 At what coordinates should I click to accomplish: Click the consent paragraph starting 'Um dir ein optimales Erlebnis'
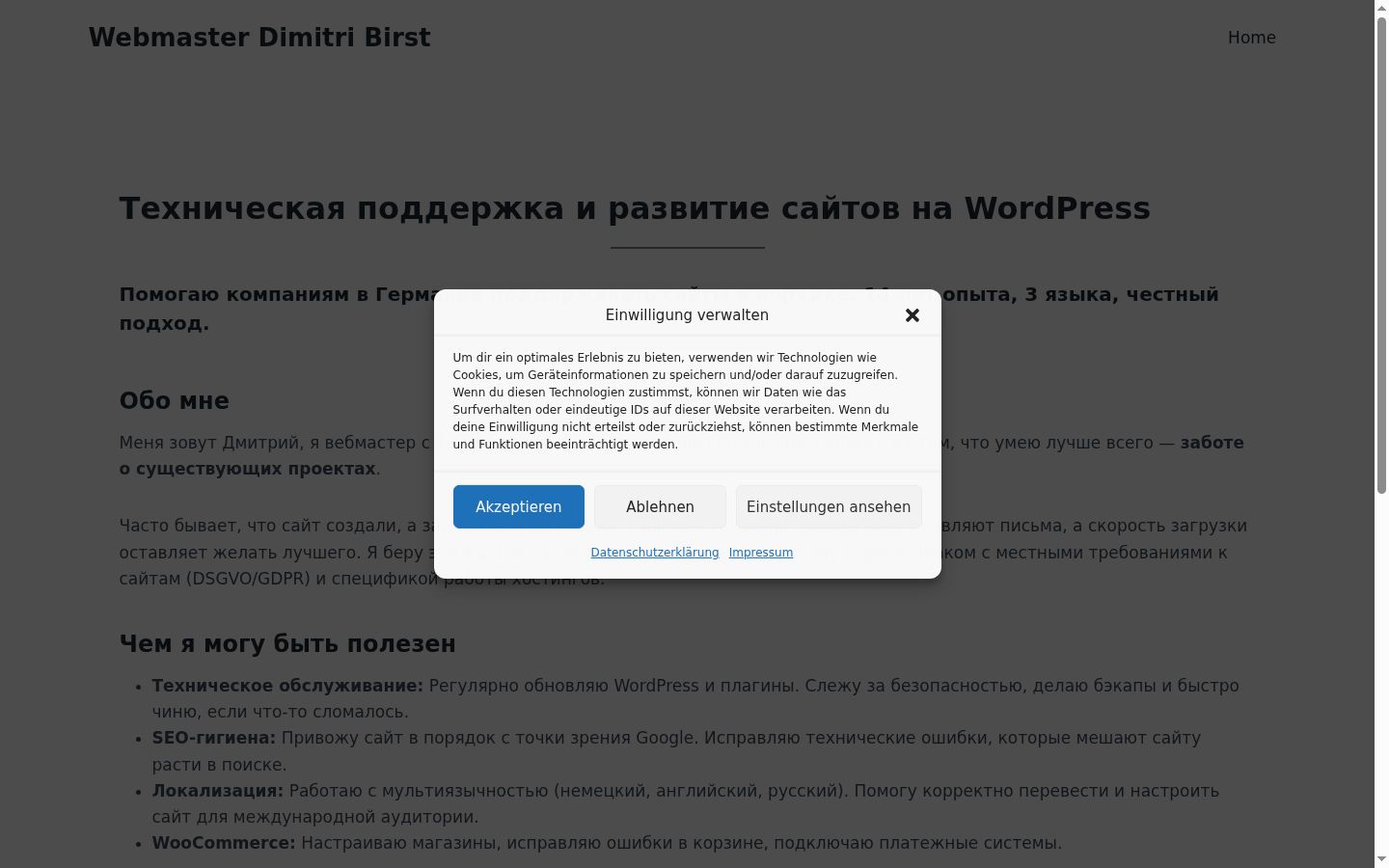(686, 401)
